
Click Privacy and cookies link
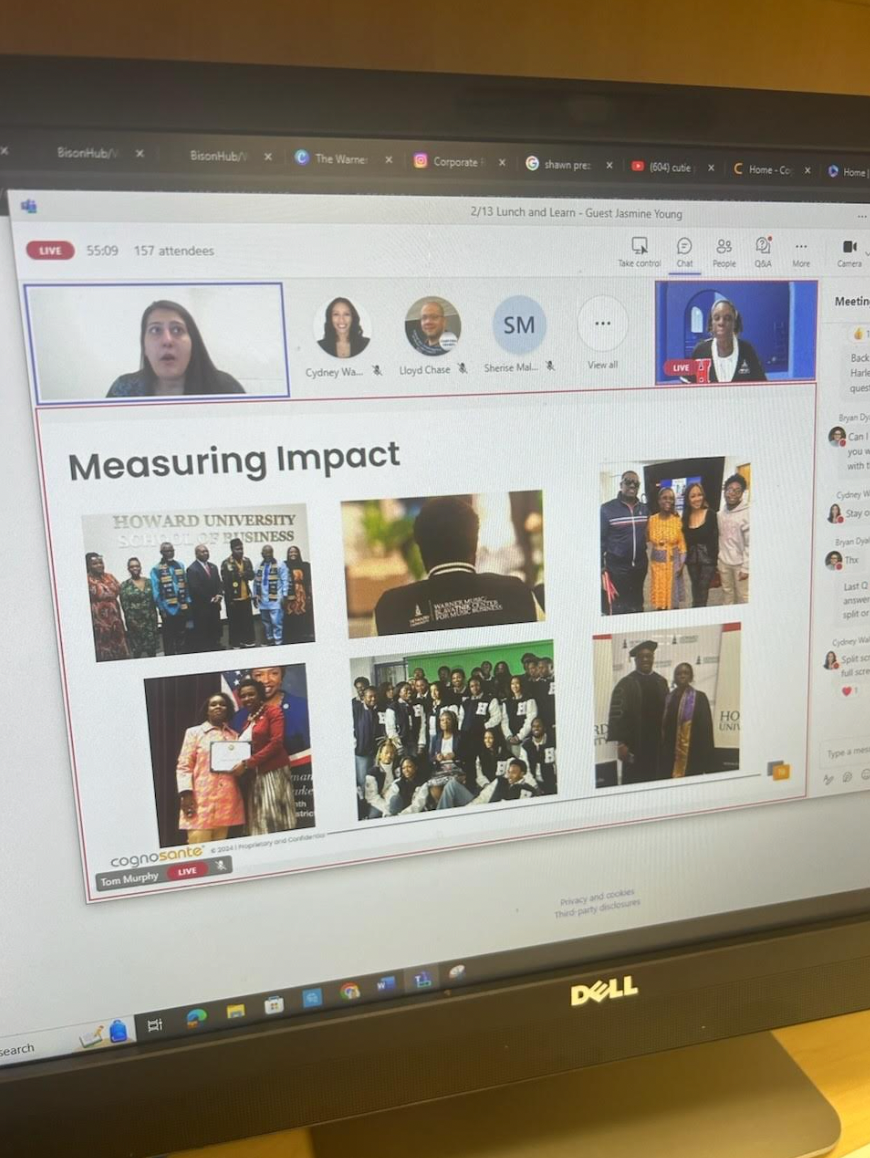[597, 897]
